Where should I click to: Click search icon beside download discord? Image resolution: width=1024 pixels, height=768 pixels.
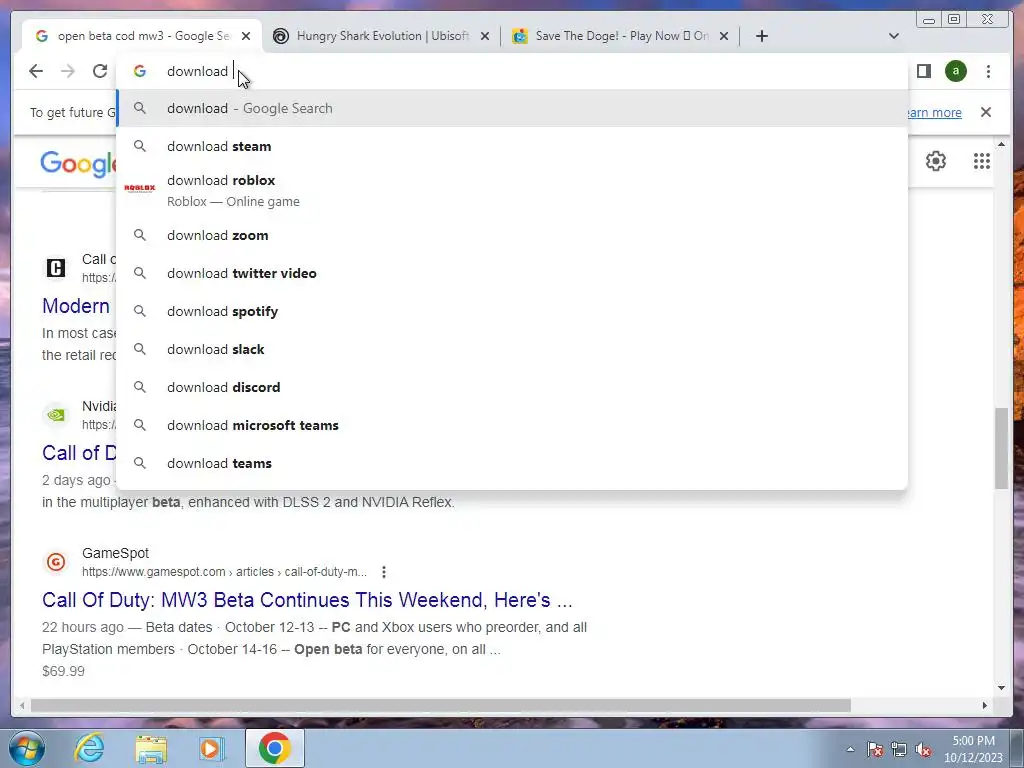click(x=140, y=387)
